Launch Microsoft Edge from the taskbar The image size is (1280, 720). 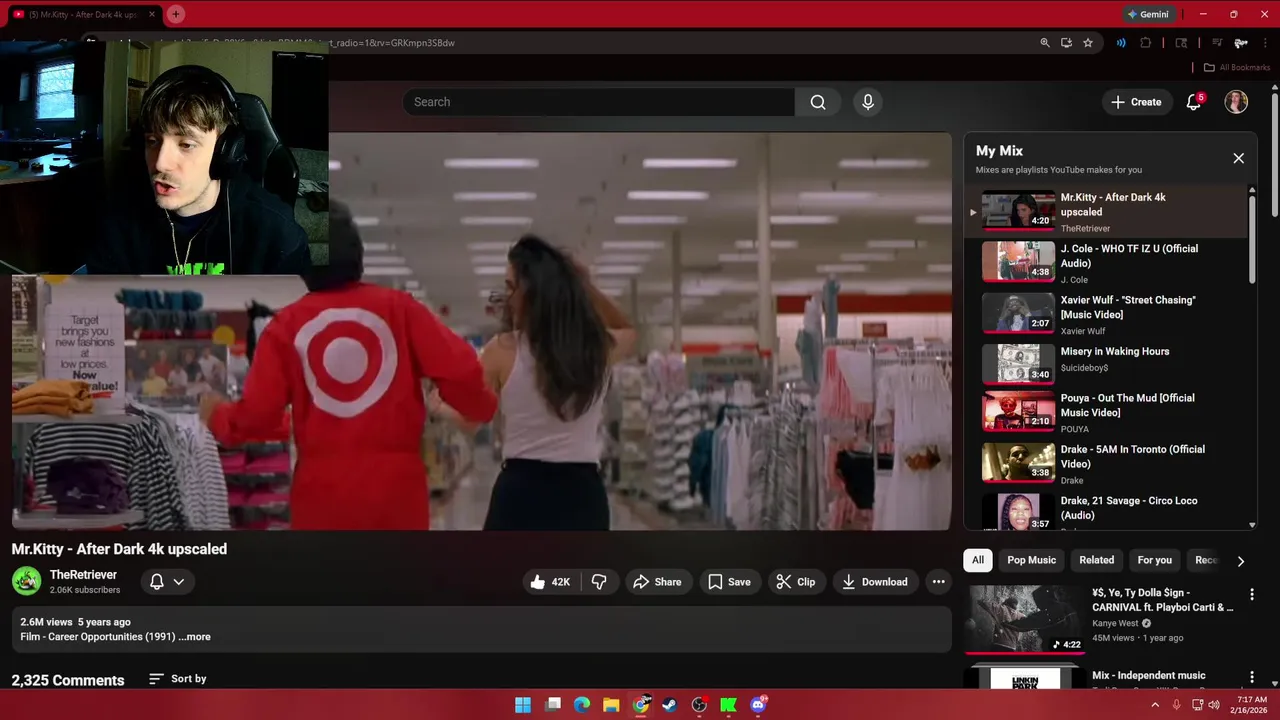click(x=582, y=705)
